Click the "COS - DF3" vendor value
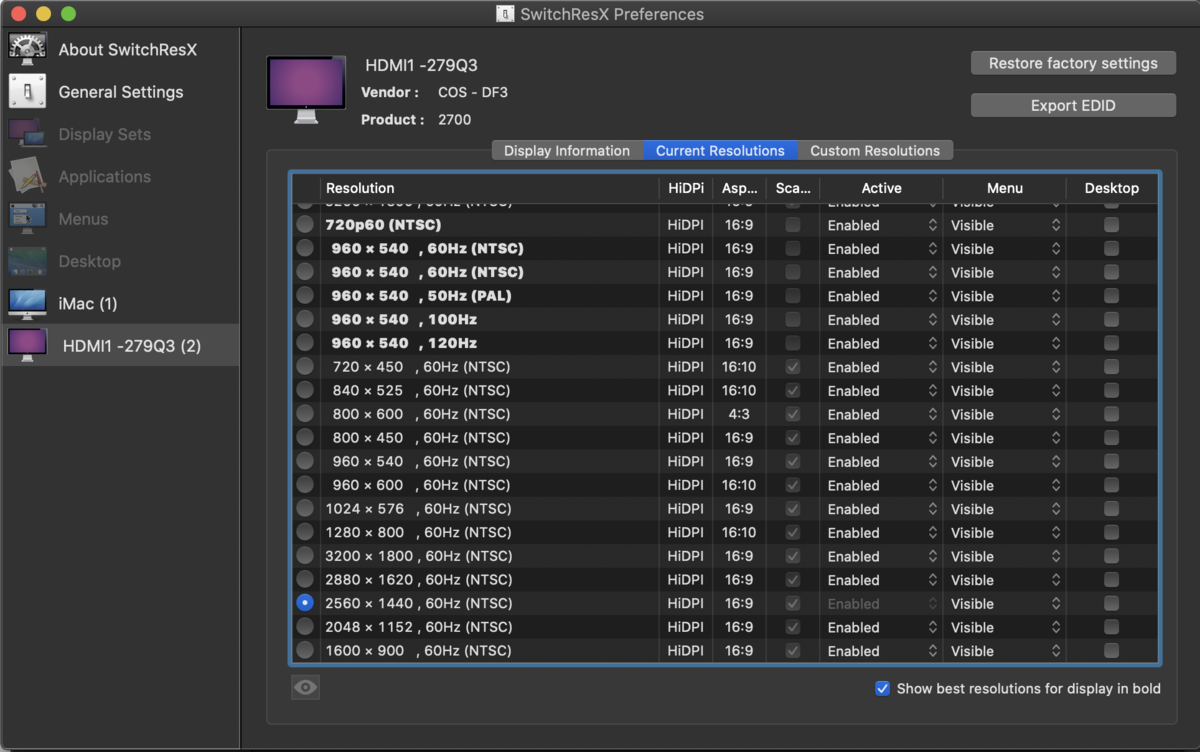The height and width of the screenshot is (752, 1200). [473, 92]
